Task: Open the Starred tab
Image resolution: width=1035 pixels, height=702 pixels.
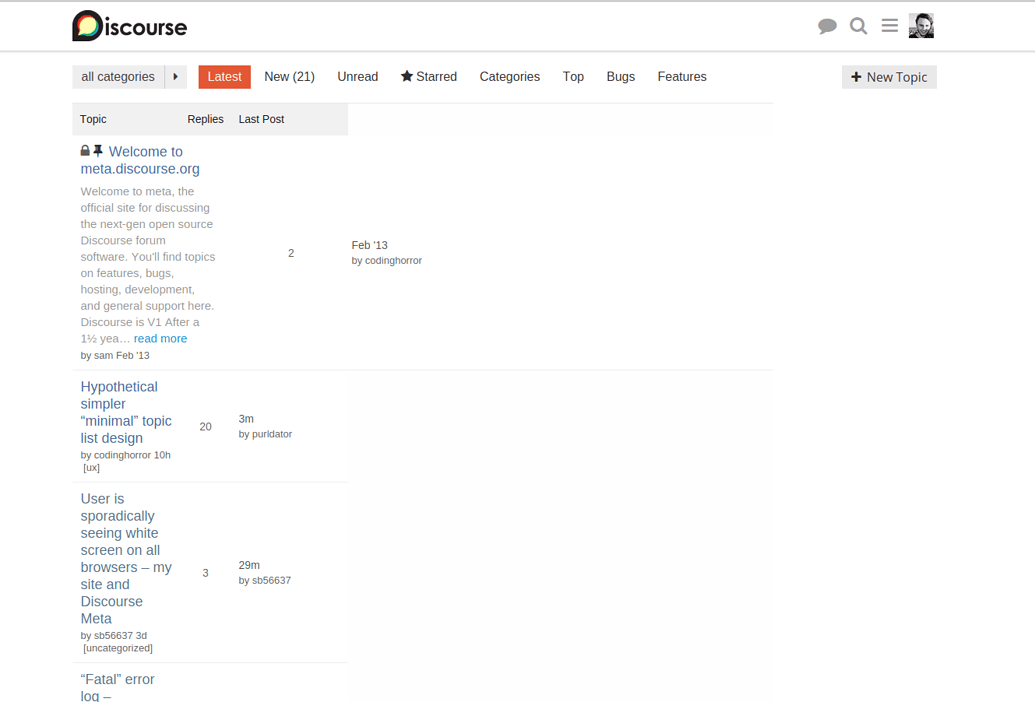Action: (429, 77)
